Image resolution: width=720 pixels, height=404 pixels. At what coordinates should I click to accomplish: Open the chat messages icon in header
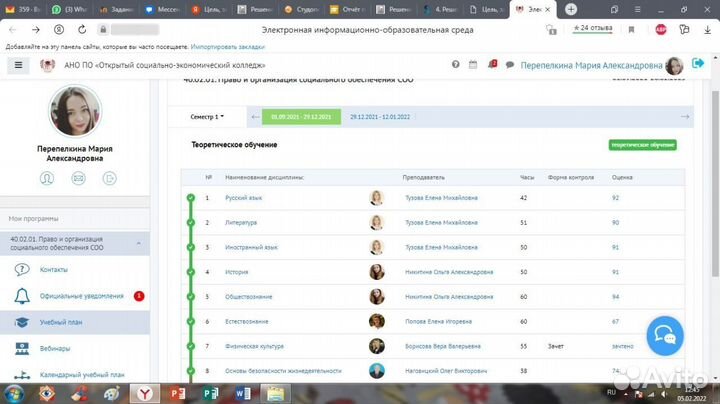tap(510, 65)
